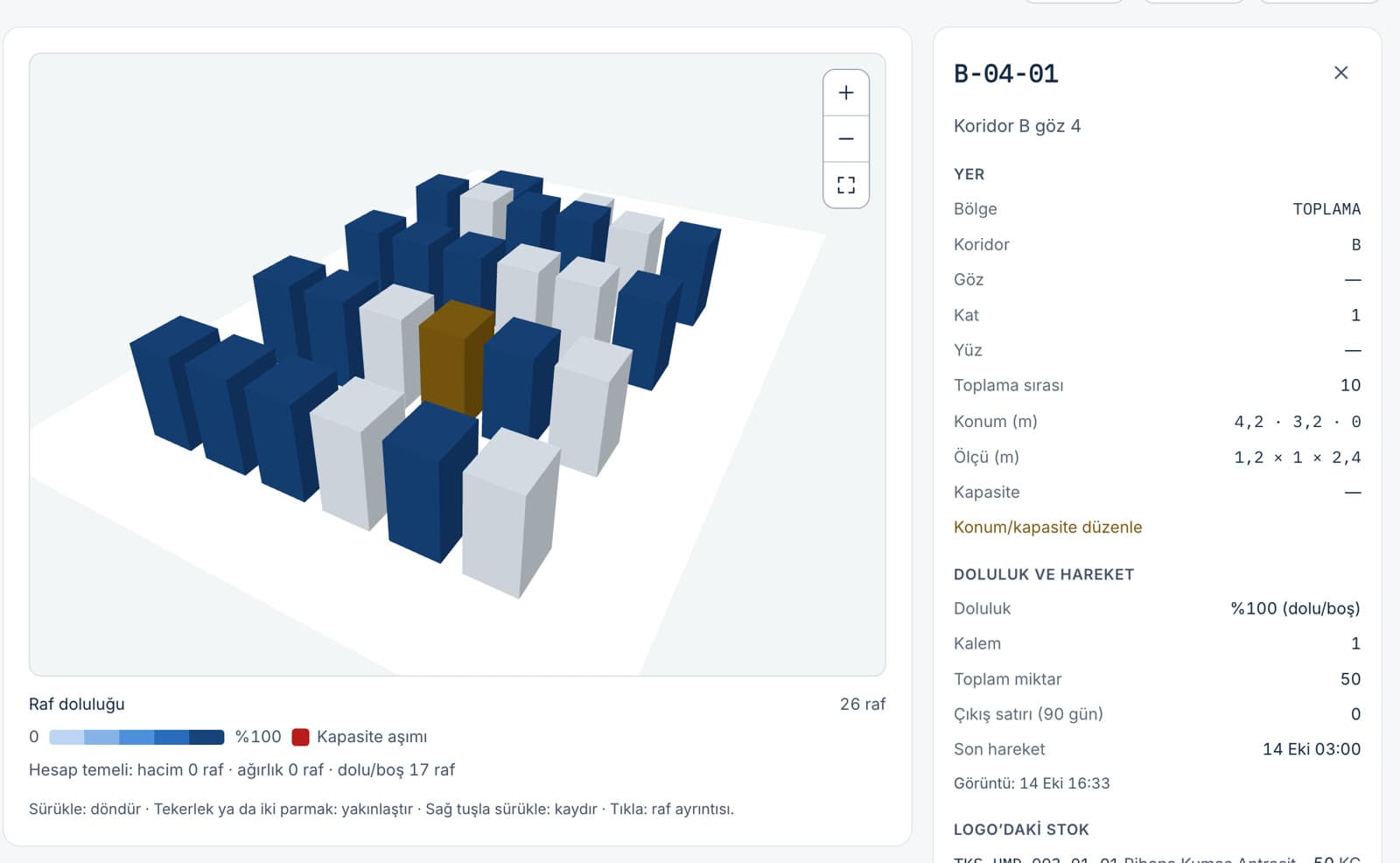
Task: Close the B-04-01 detail panel
Action: [1340, 73]
